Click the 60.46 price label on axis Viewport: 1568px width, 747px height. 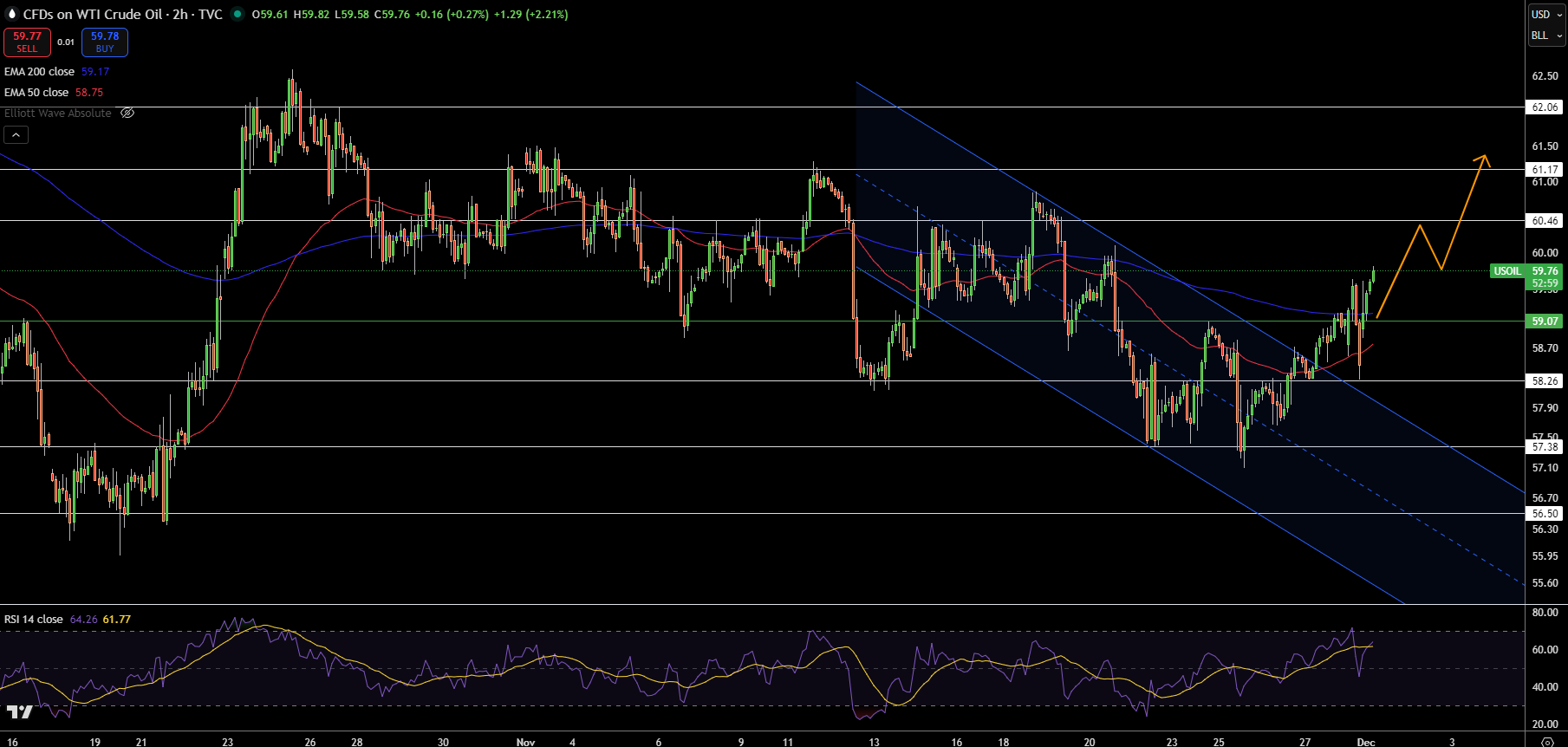pyautogui.click(x=1545, y=221)
